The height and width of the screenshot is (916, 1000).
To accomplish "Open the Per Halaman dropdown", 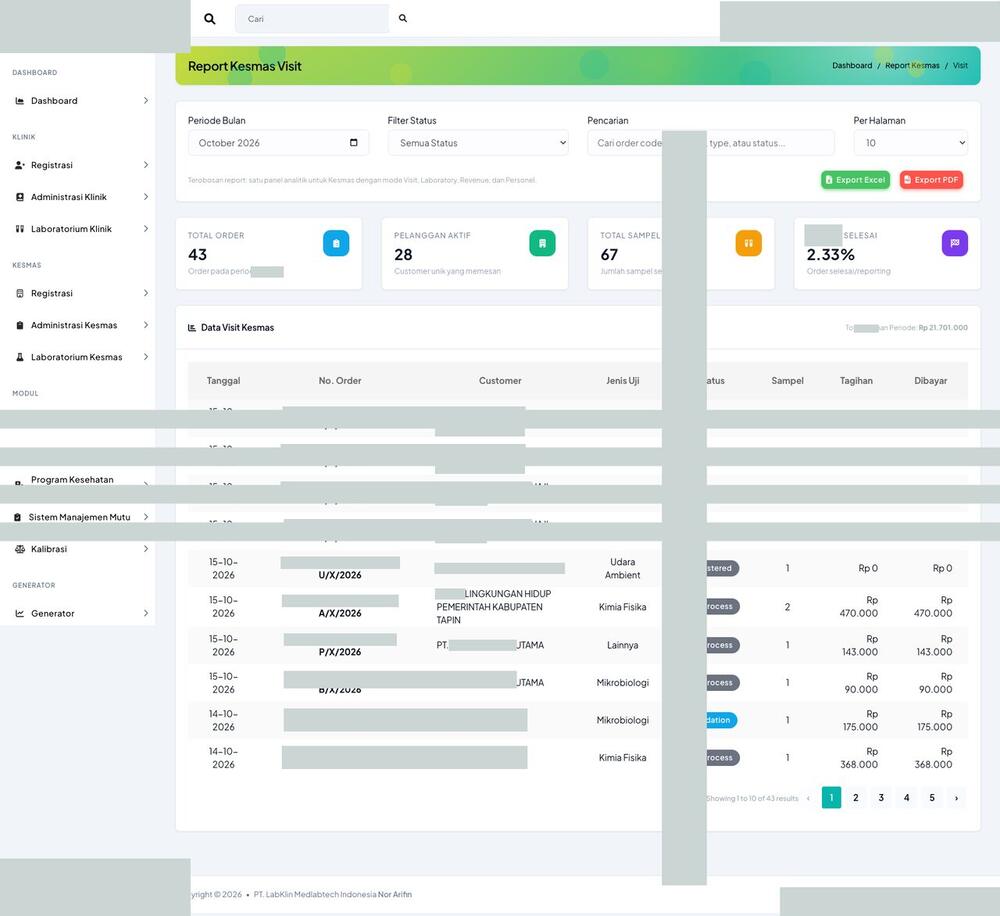I will [910, 143].
